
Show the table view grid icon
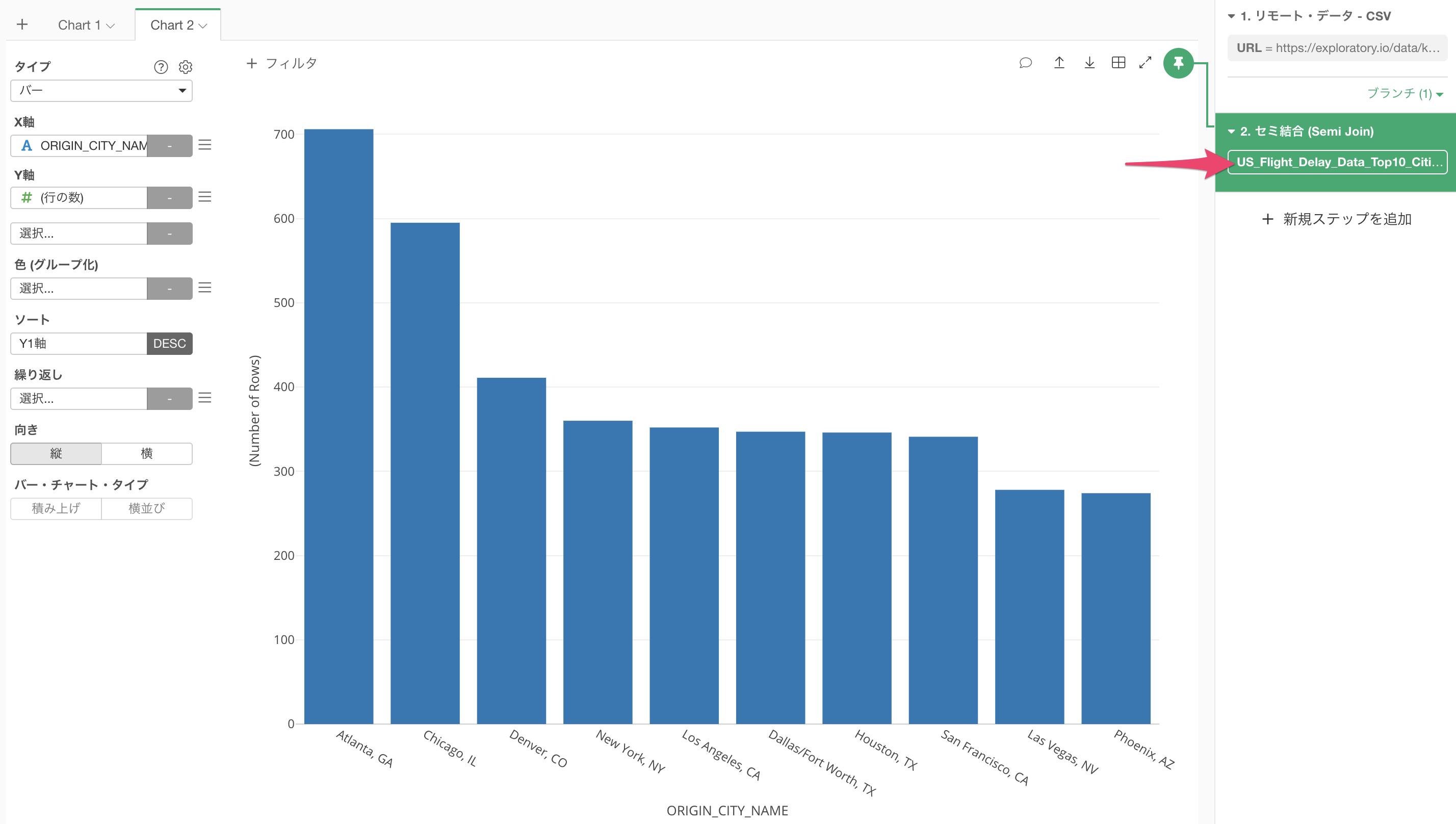[1117, 63]
